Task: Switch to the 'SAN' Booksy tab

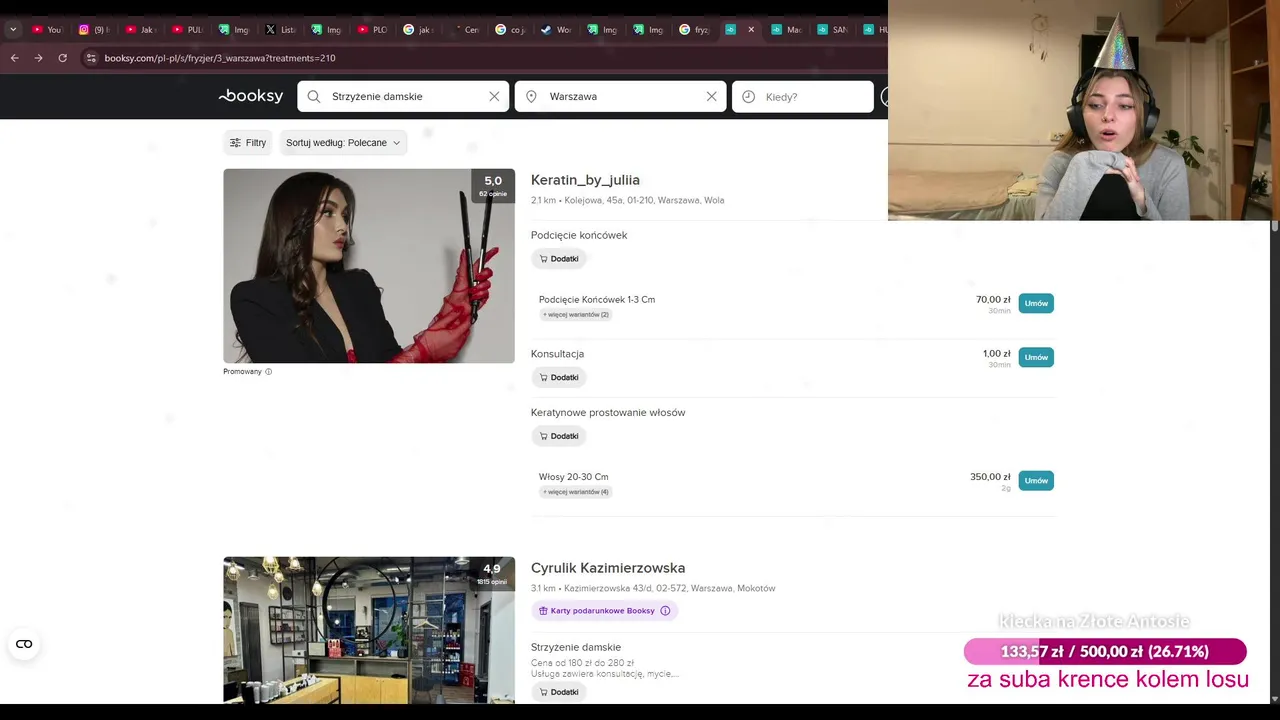Action: pos(831,30)
